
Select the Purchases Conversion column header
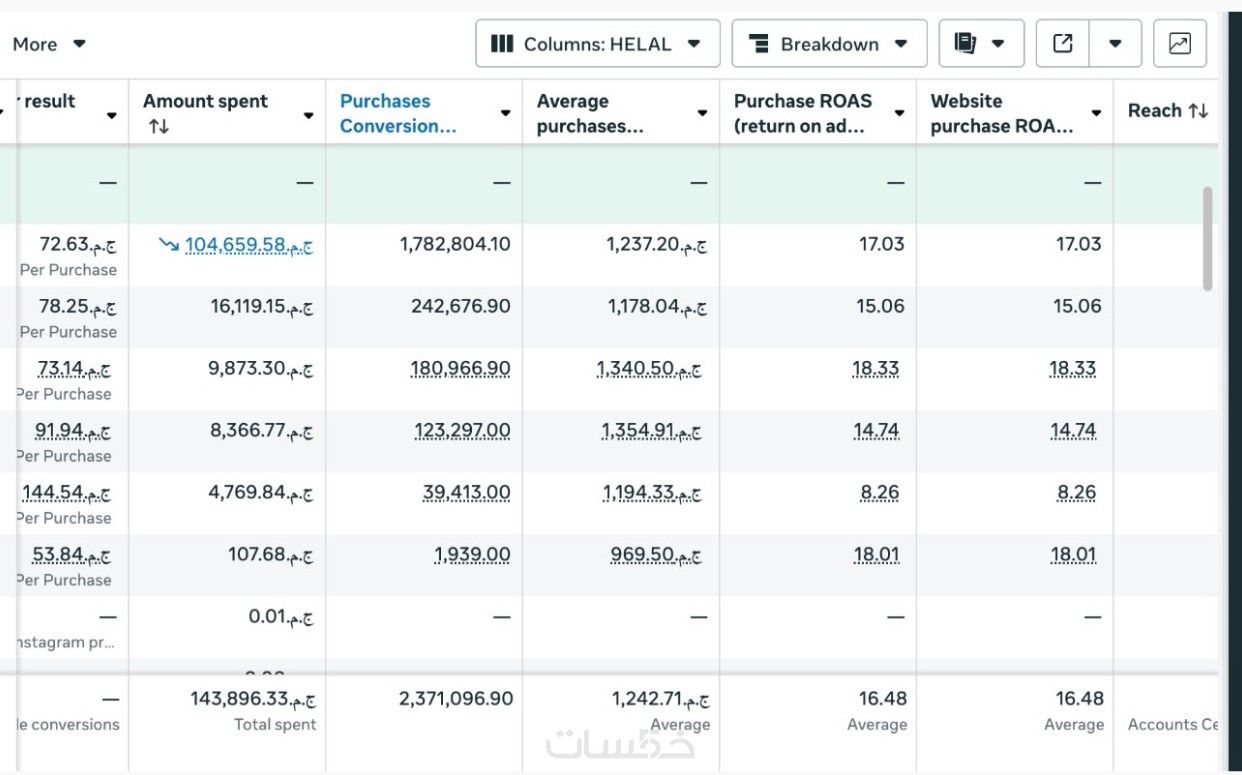click(x=398, y=113)
